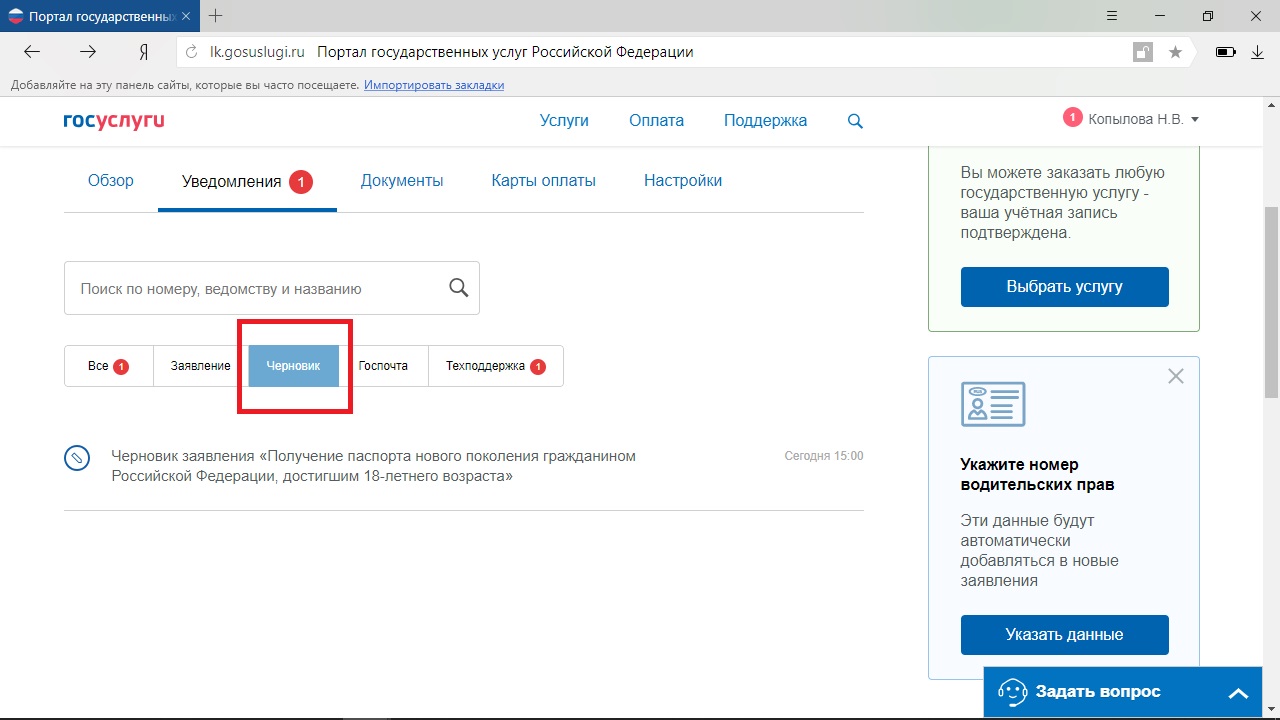Click the Gosuslugi logo
Screen dimensions: 1280x720
[114, 121]
